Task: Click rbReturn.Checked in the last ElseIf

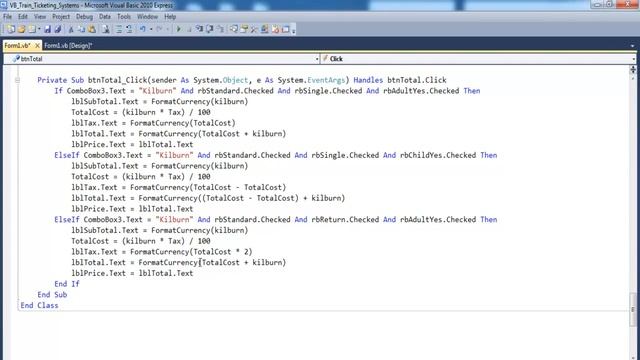Action: click(345, 220)
